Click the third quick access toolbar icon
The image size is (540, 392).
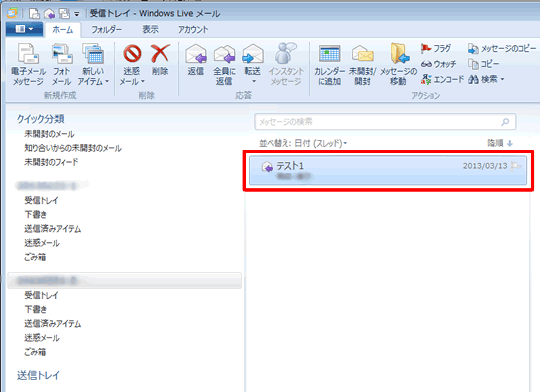(x=64, y=13)
